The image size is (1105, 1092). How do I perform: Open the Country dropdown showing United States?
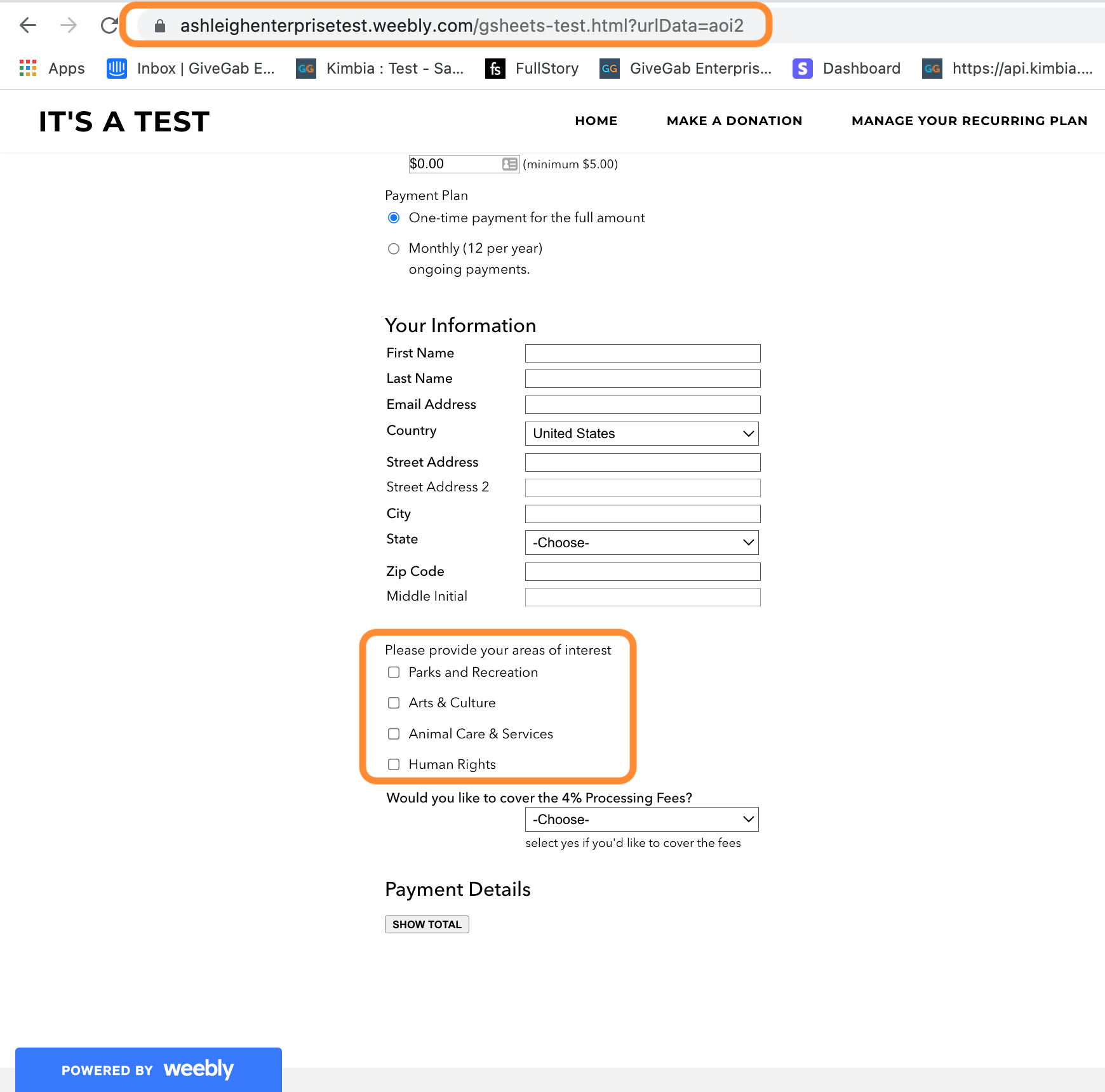[642, 434]
